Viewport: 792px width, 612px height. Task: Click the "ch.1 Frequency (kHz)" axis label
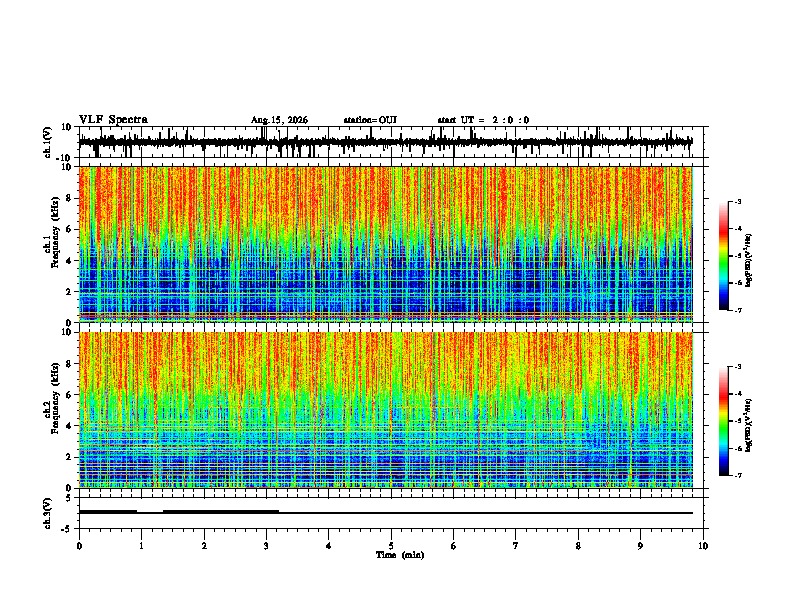click(52, 232)
